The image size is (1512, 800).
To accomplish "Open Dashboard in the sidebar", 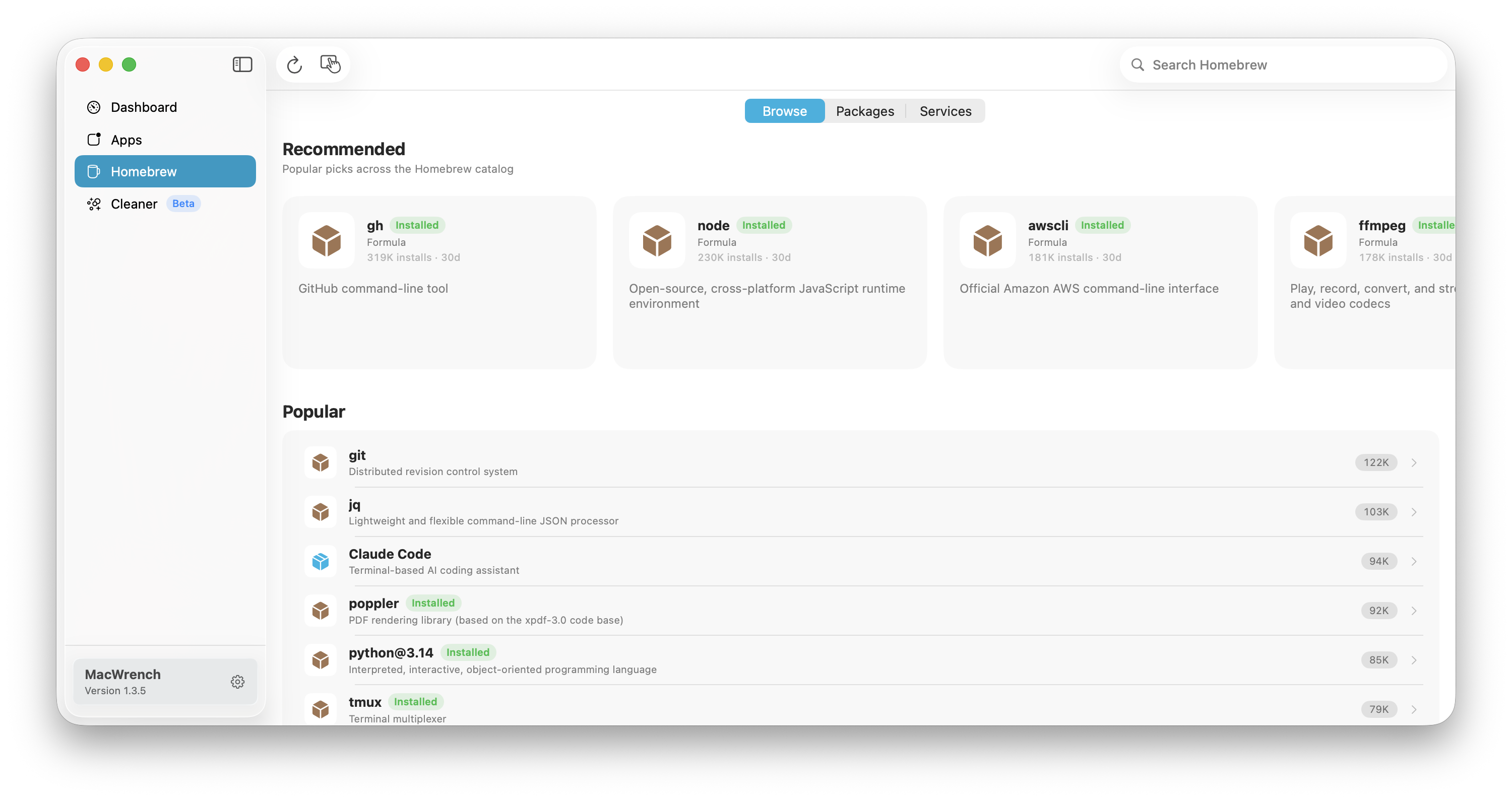I will click(165, 107).
